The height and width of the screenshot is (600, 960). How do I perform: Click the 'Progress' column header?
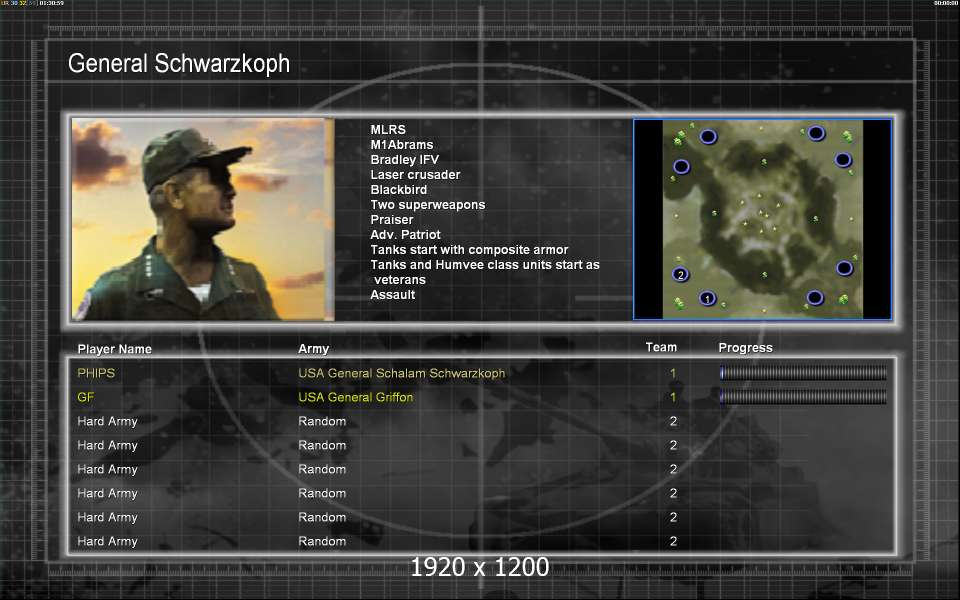[x=745, y=348]
